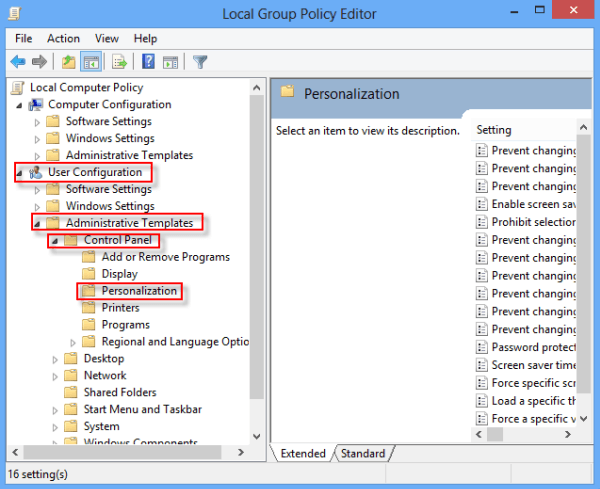Click the Forward arrow toolbar icon
Image resolution: width=600 pixels, height=489 pixels.
click(x=39, y=61)
